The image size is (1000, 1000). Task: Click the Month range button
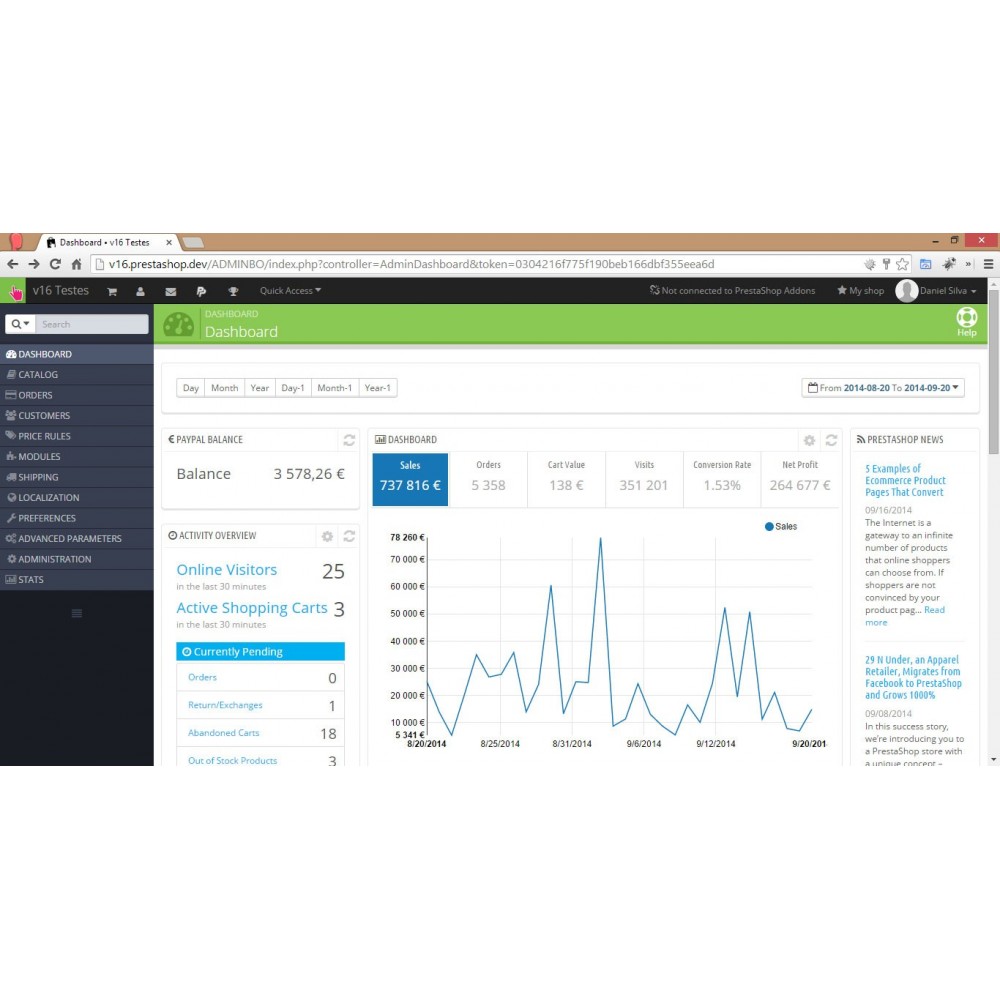tap(224, 388)
